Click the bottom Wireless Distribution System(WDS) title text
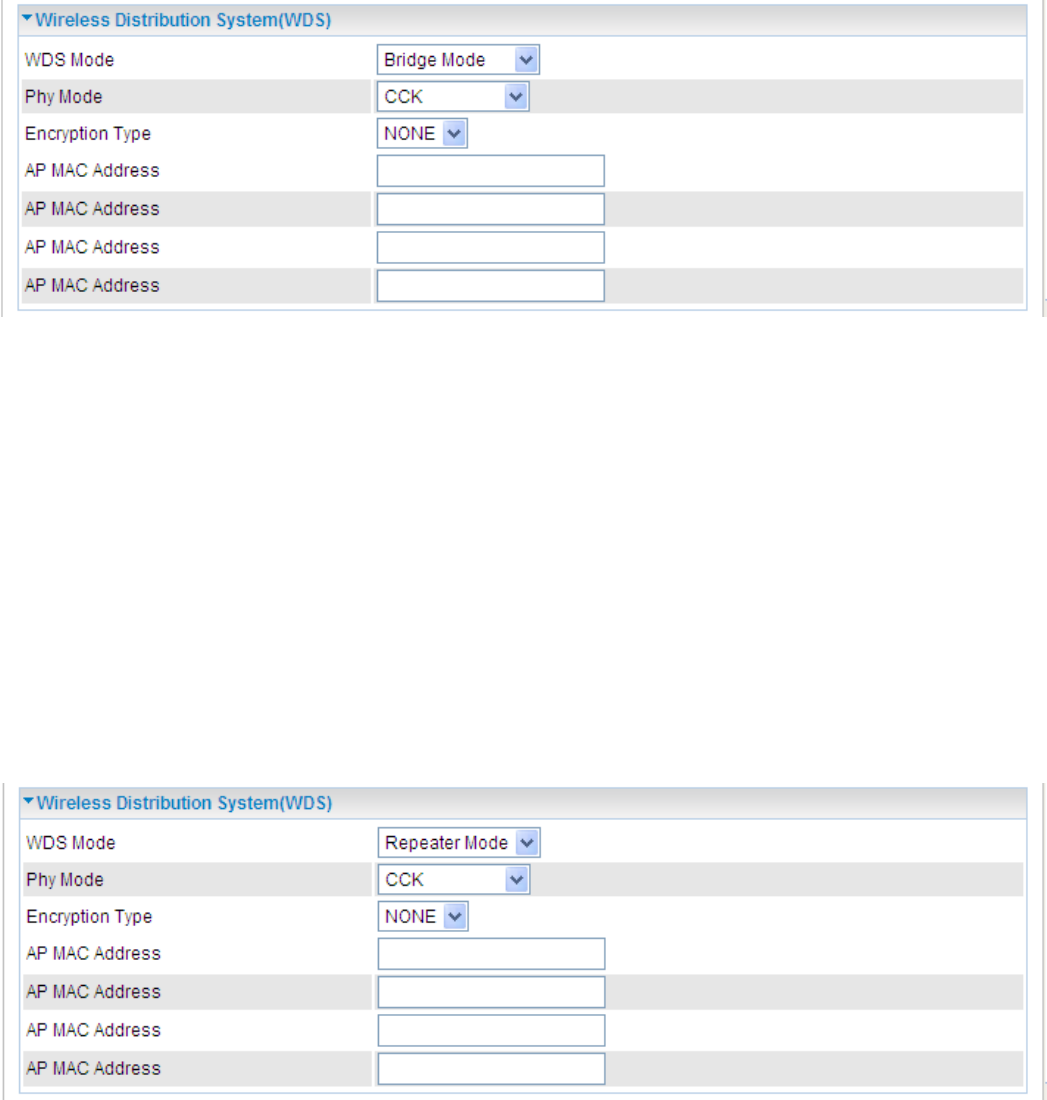 coord(185,803)
